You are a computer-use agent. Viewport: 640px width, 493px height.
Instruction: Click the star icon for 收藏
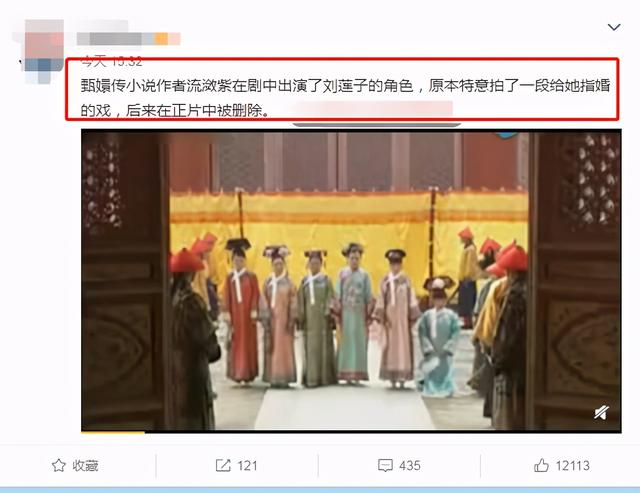pos(59,466)
